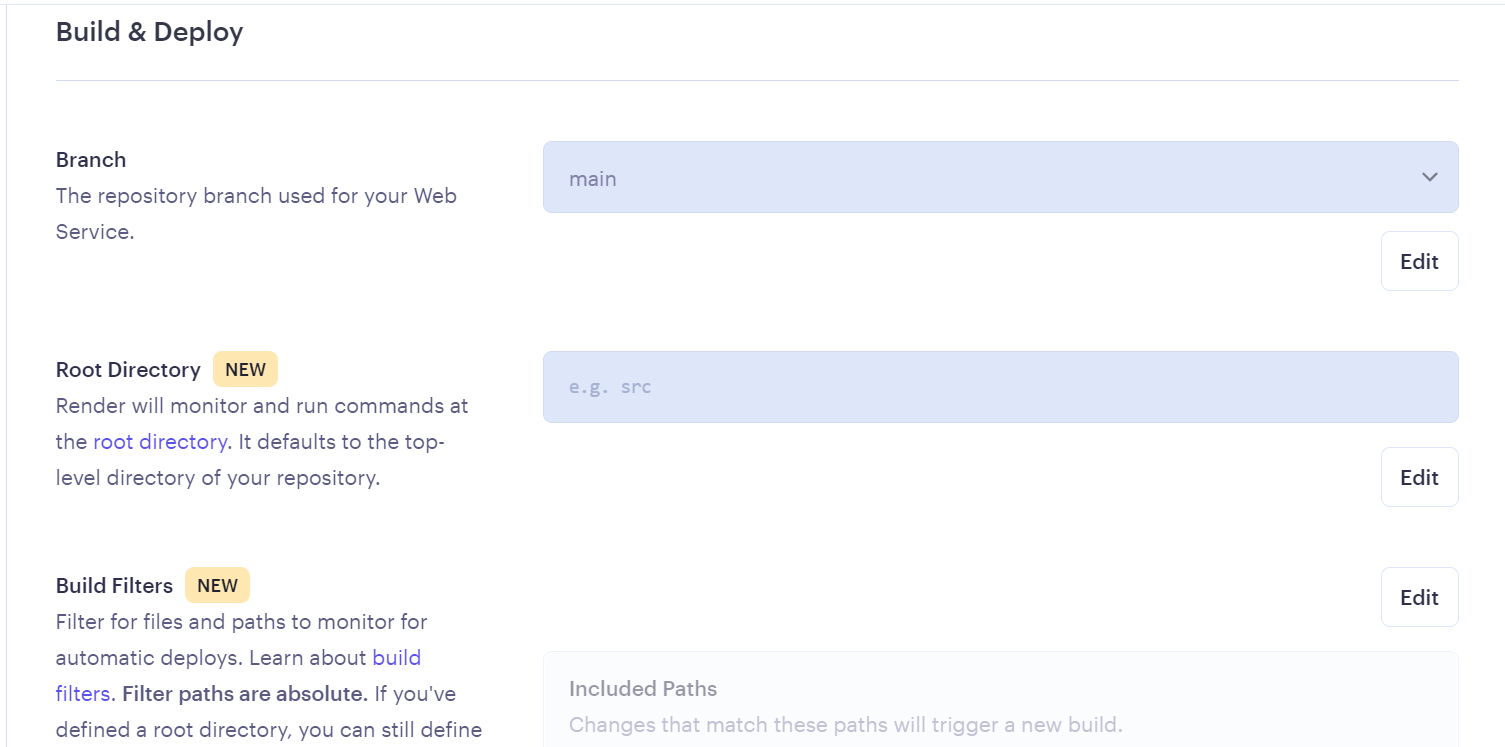Click Edit button for Root Directory
The image size is (1505, 747).
(x=1419, y=477)
